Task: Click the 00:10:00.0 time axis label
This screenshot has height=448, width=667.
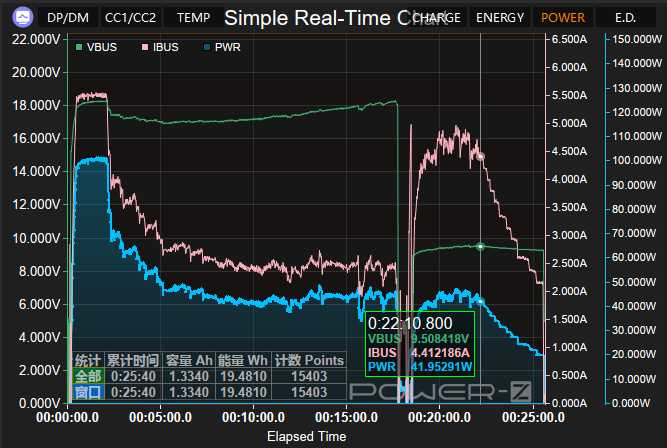Action: (254, 417)
